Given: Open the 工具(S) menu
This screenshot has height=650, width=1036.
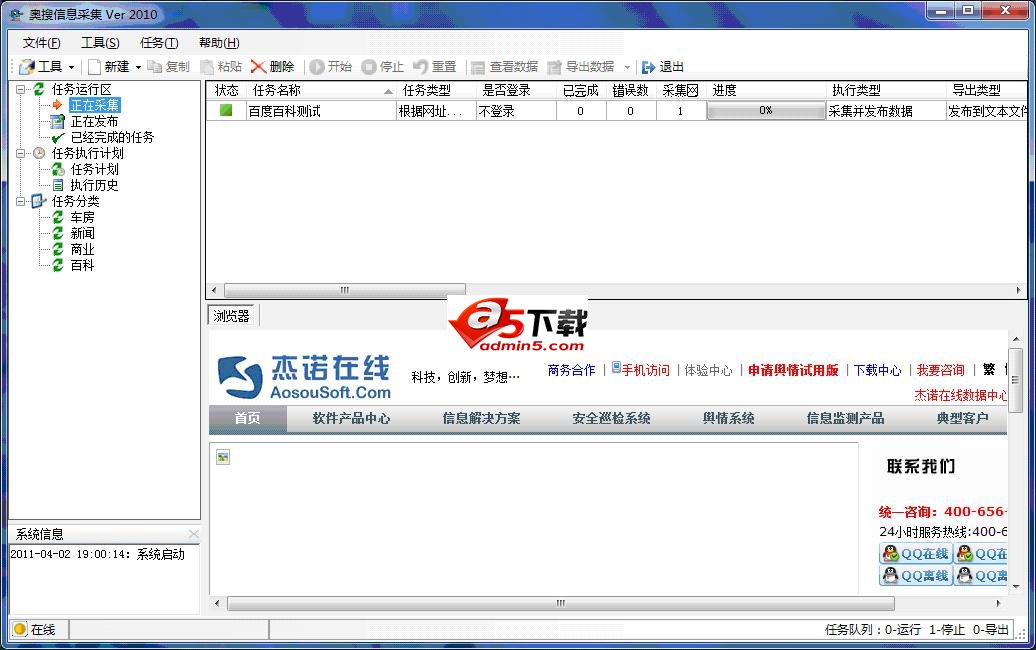Looking at the screenshot, I should [100, 43].
